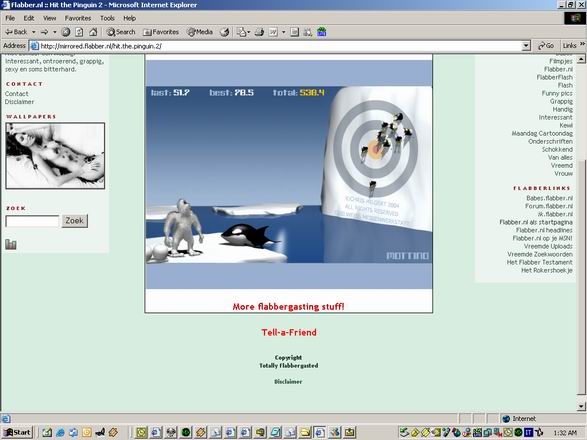The image size is (587, 440).
Task: Click the first quick launch icon beside Start
Action: click(x=47, y=433)
